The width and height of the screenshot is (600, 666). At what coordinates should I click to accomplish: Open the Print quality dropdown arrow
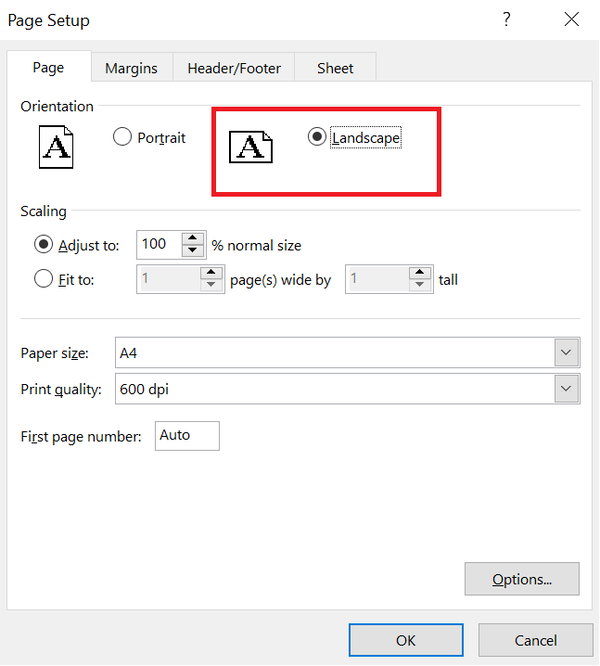click(x=566, y=388)
